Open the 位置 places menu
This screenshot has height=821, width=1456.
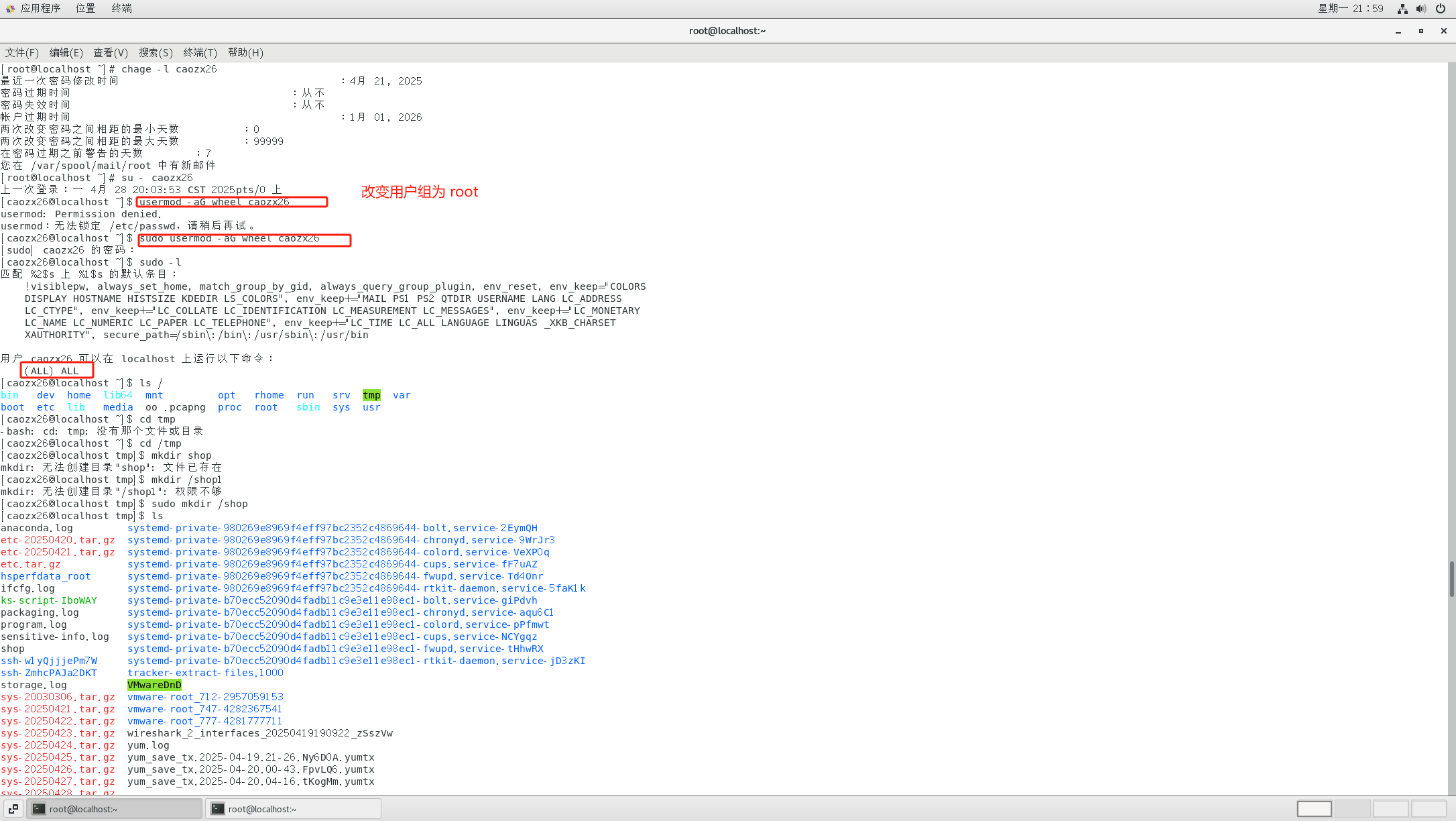pos(85,8)
